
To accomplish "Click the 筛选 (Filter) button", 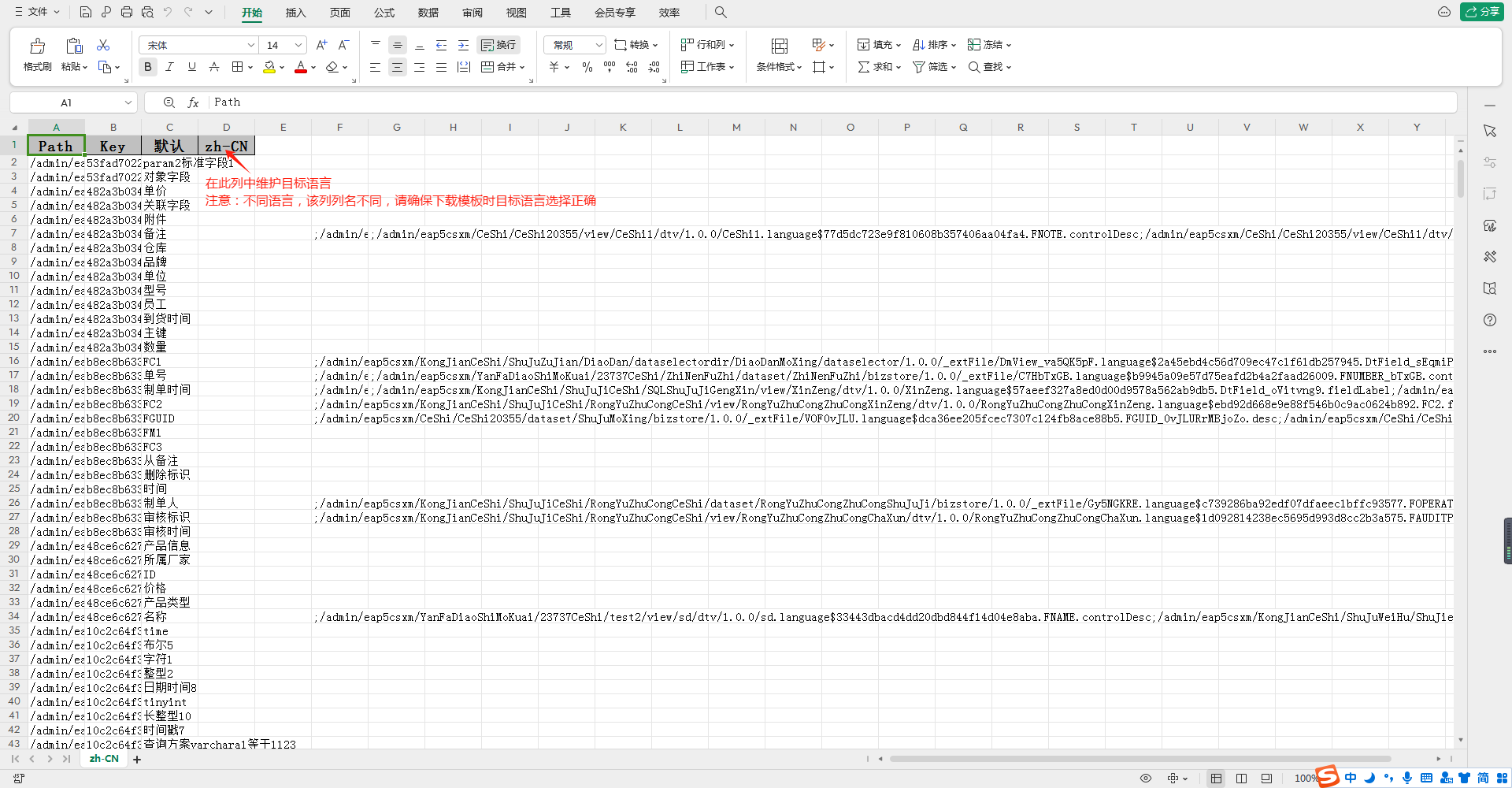I will pos(934,67).
